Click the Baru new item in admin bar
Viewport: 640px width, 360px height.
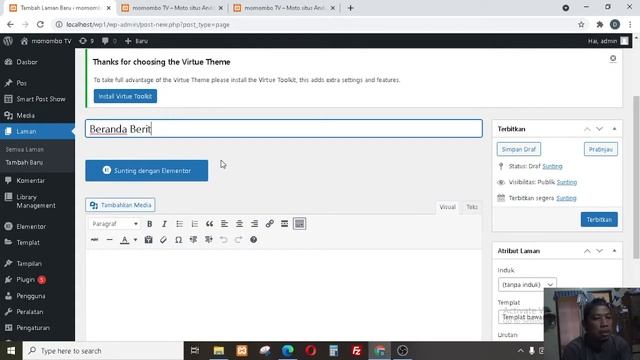click(137, 41)
